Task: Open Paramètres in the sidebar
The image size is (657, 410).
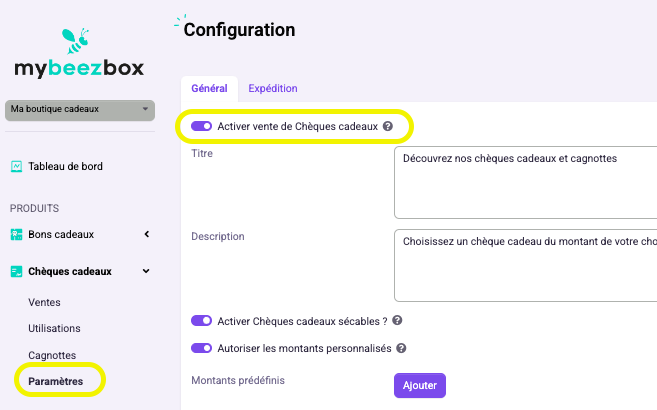Action: click(56, 382)
